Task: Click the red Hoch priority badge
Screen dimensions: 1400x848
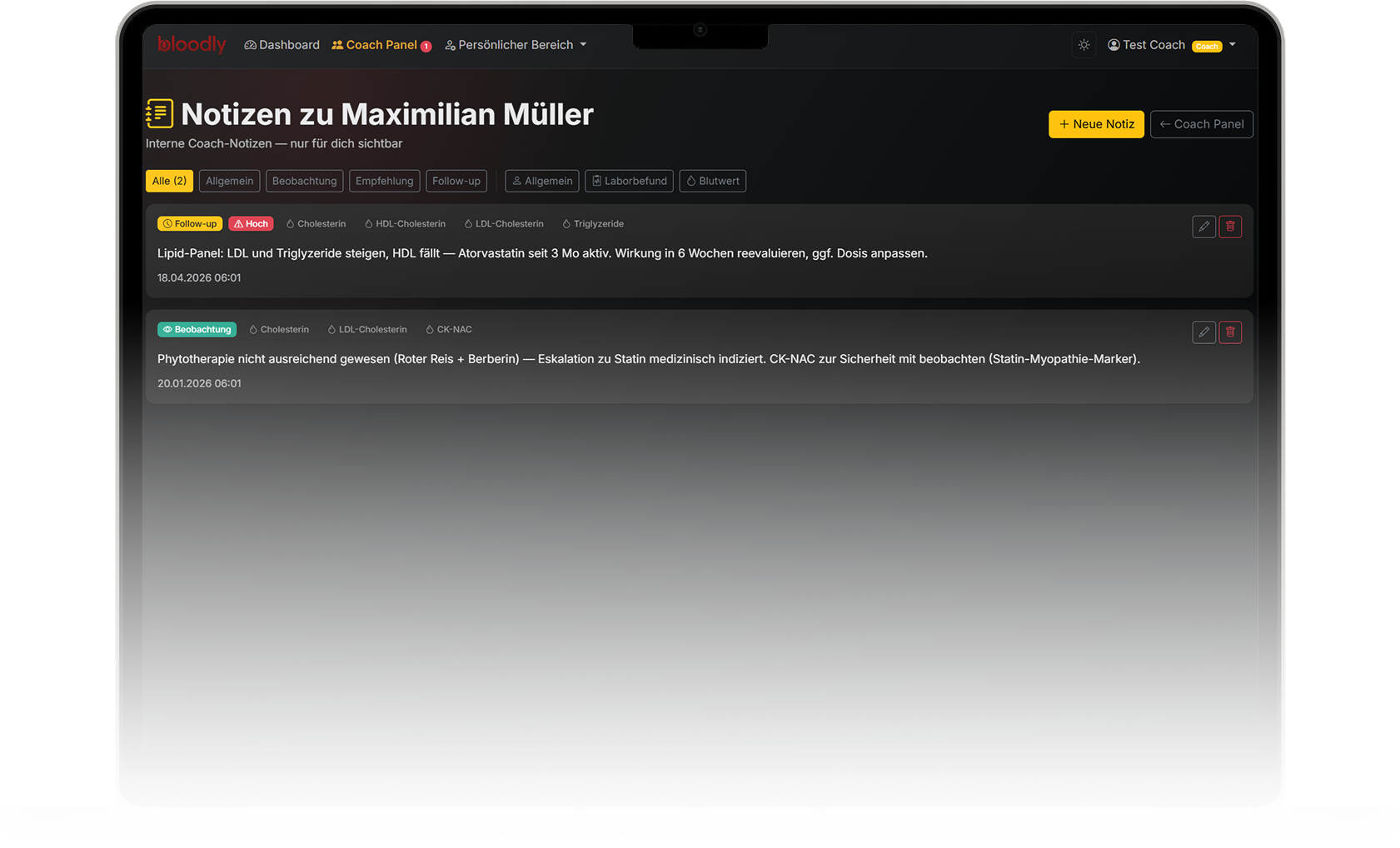Action: [251, 223]
